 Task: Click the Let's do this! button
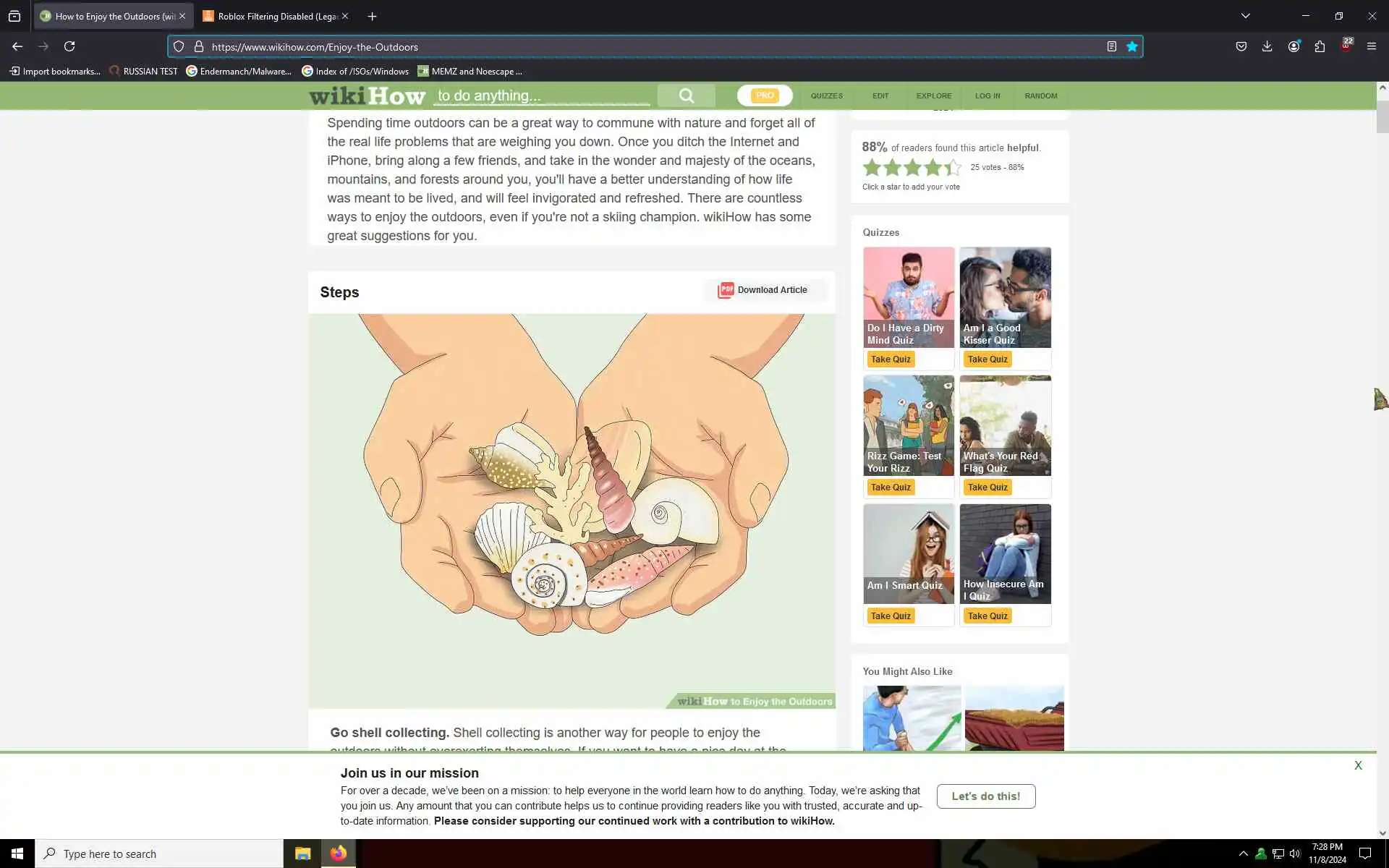point(985,796)
